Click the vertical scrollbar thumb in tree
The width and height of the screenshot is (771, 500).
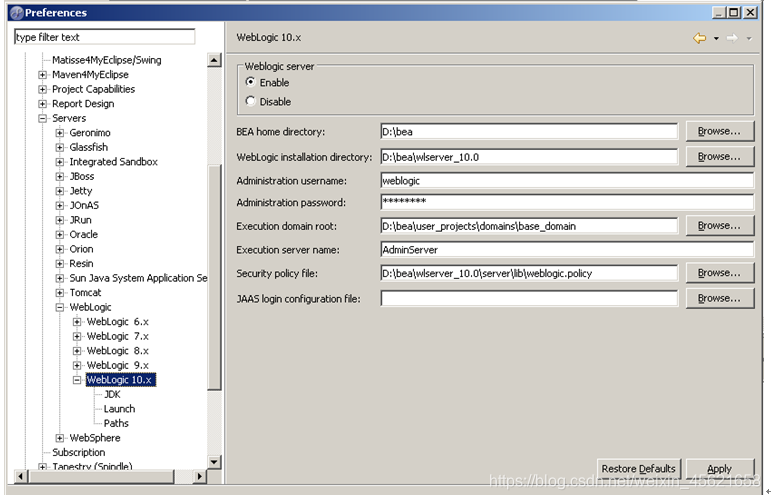click(214, 277)
